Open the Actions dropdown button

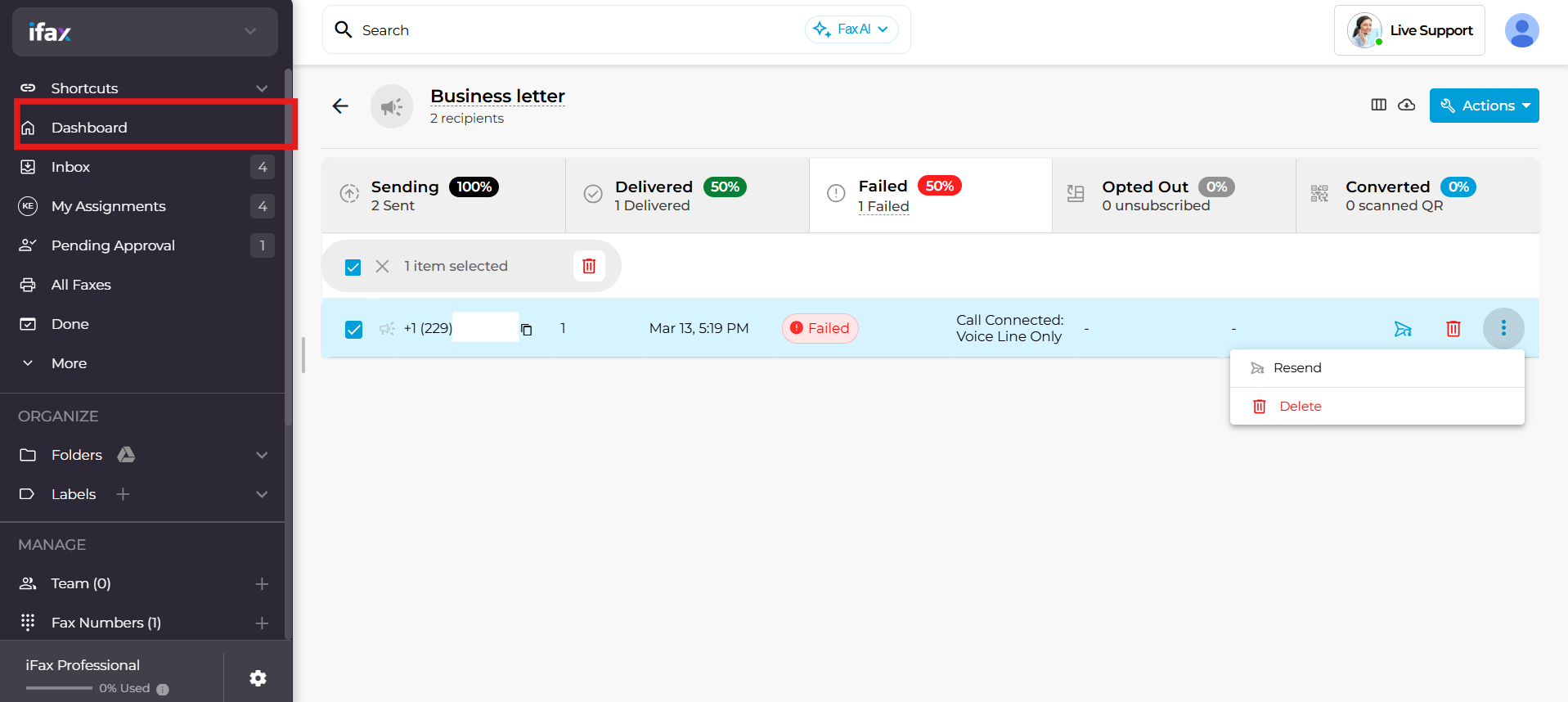(1484, 106)
